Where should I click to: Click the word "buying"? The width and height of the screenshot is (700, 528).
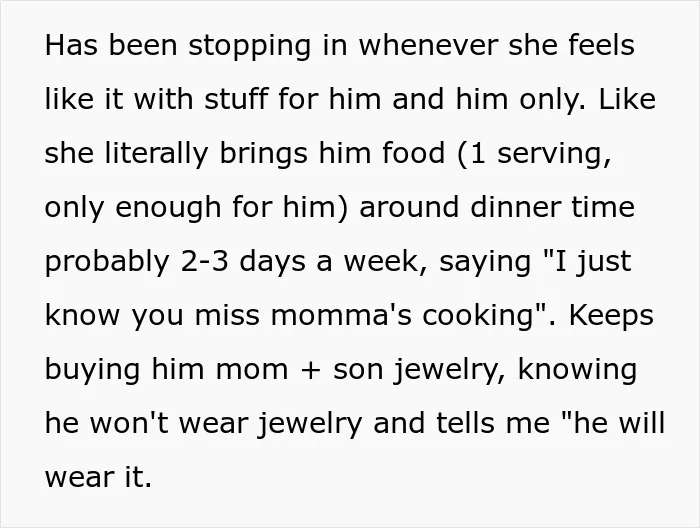(92, 370)
